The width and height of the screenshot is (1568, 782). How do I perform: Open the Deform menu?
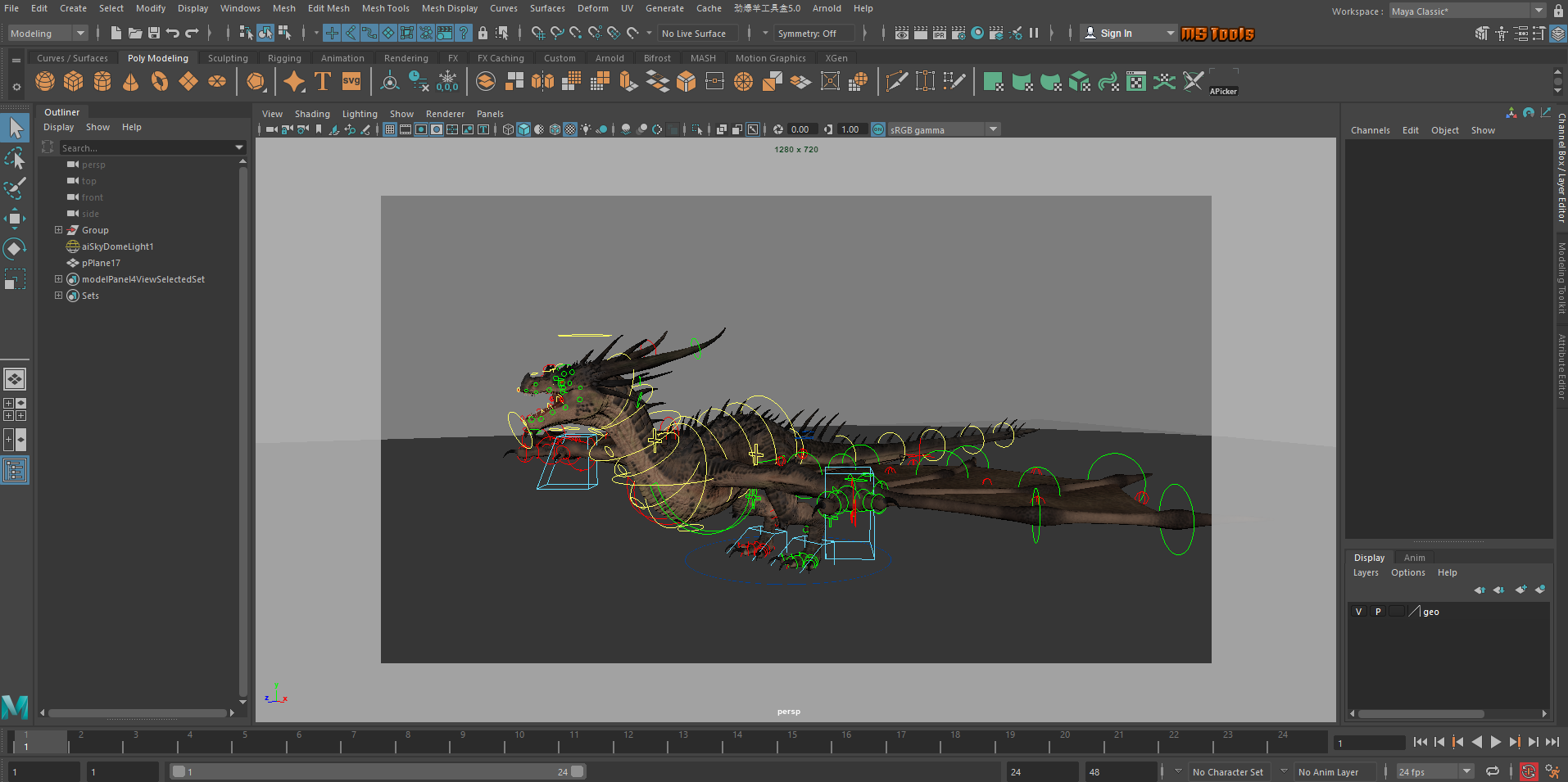click(x=592, y=8)
